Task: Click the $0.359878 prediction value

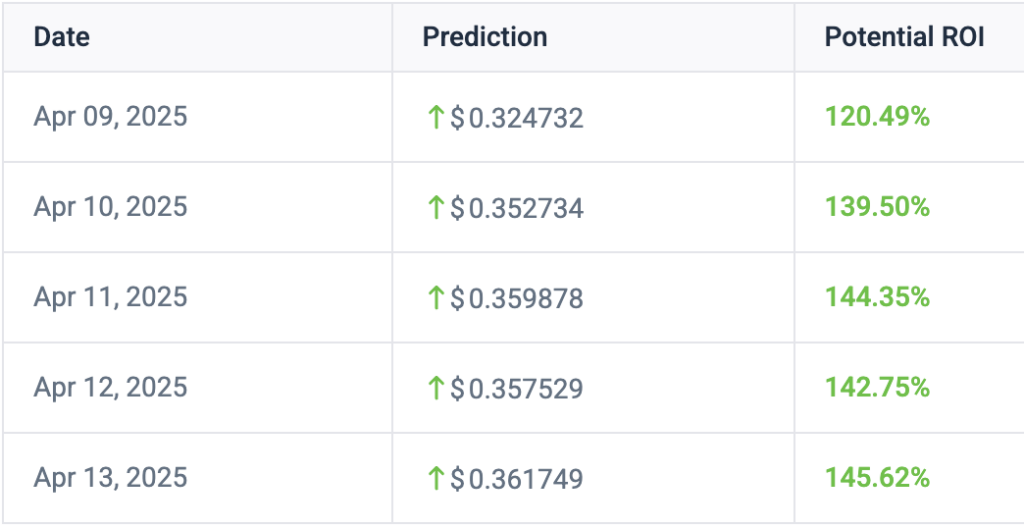Action: coord(517,299)
